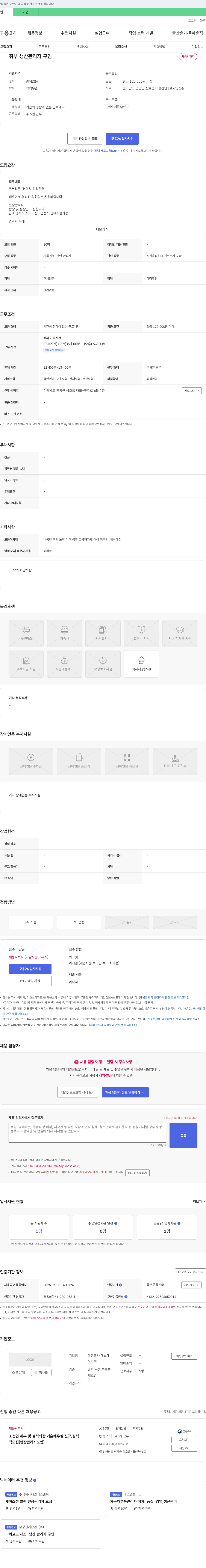Click the 관심기업 star button
Screen dimensions: 206x1568
click(x=19, y=1372)
